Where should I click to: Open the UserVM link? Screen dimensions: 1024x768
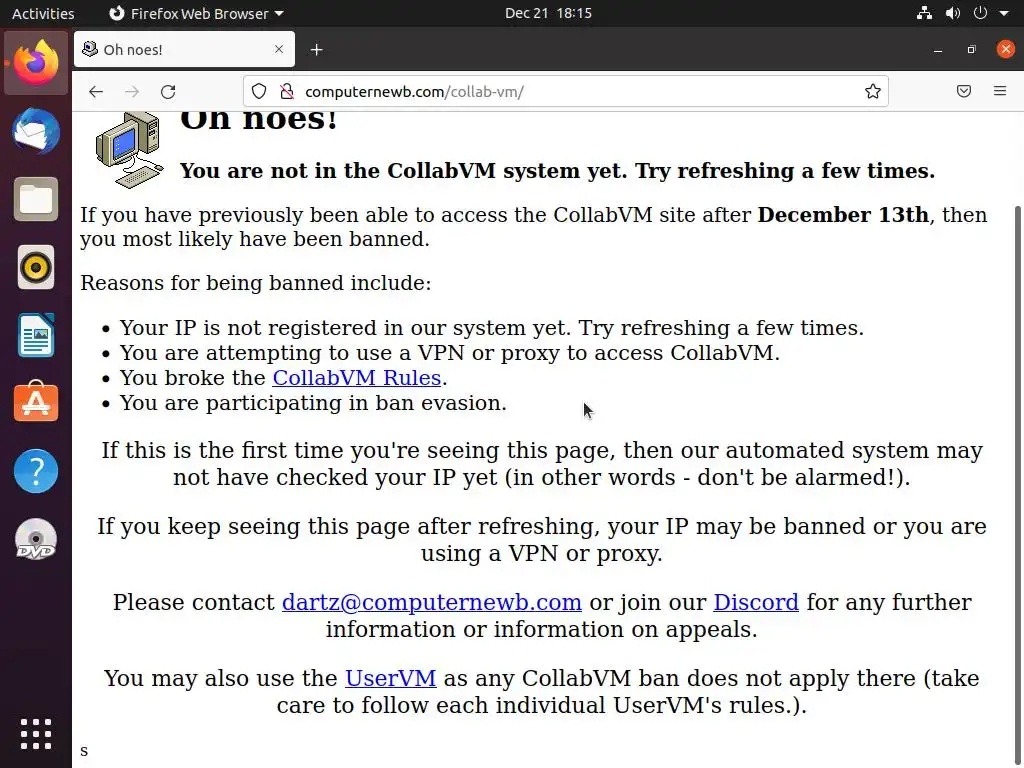tap(391, 678)
